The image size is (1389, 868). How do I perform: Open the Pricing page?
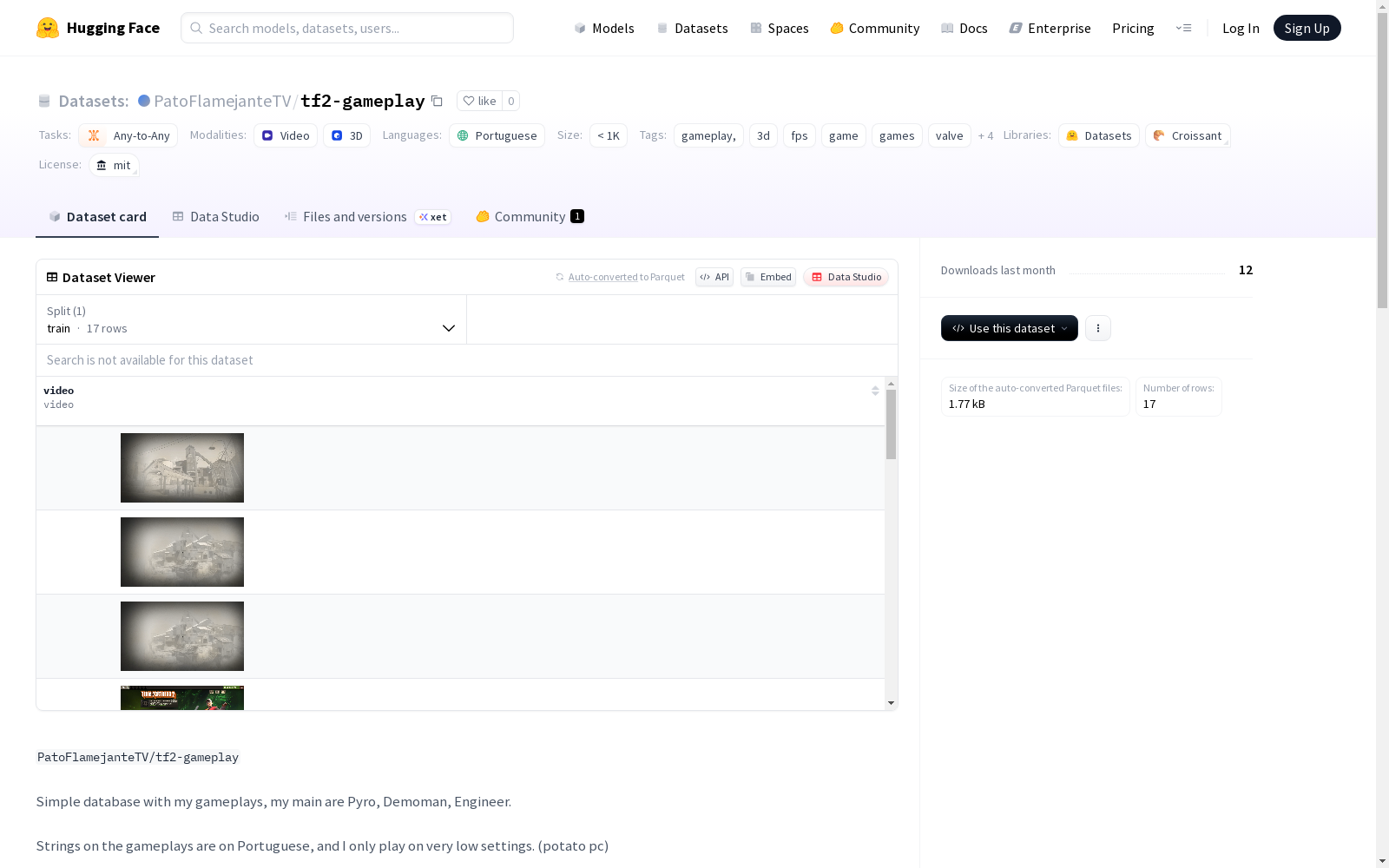(1133, 28)
